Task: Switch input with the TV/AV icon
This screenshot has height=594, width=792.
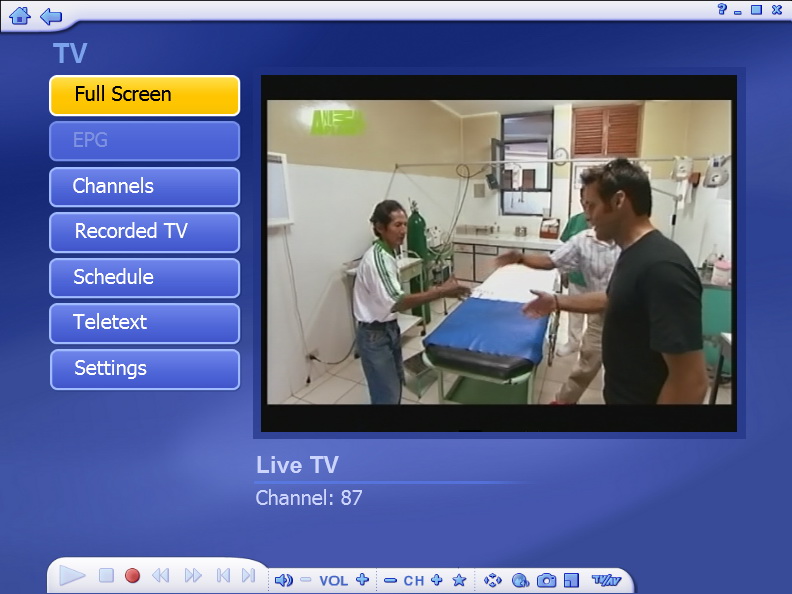Action: [606, 580]
